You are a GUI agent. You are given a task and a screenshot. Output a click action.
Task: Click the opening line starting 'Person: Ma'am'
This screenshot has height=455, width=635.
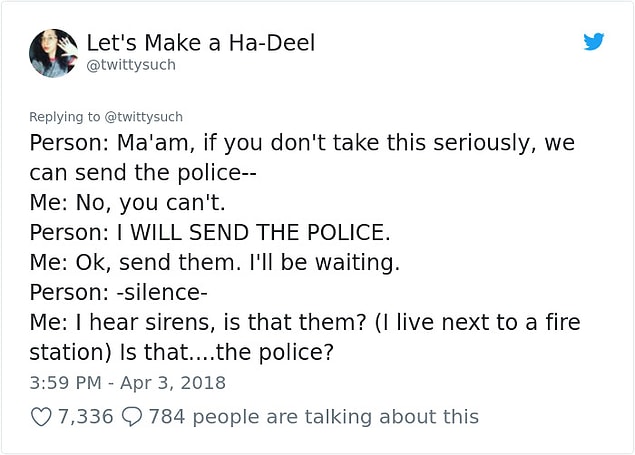(302, 143)
